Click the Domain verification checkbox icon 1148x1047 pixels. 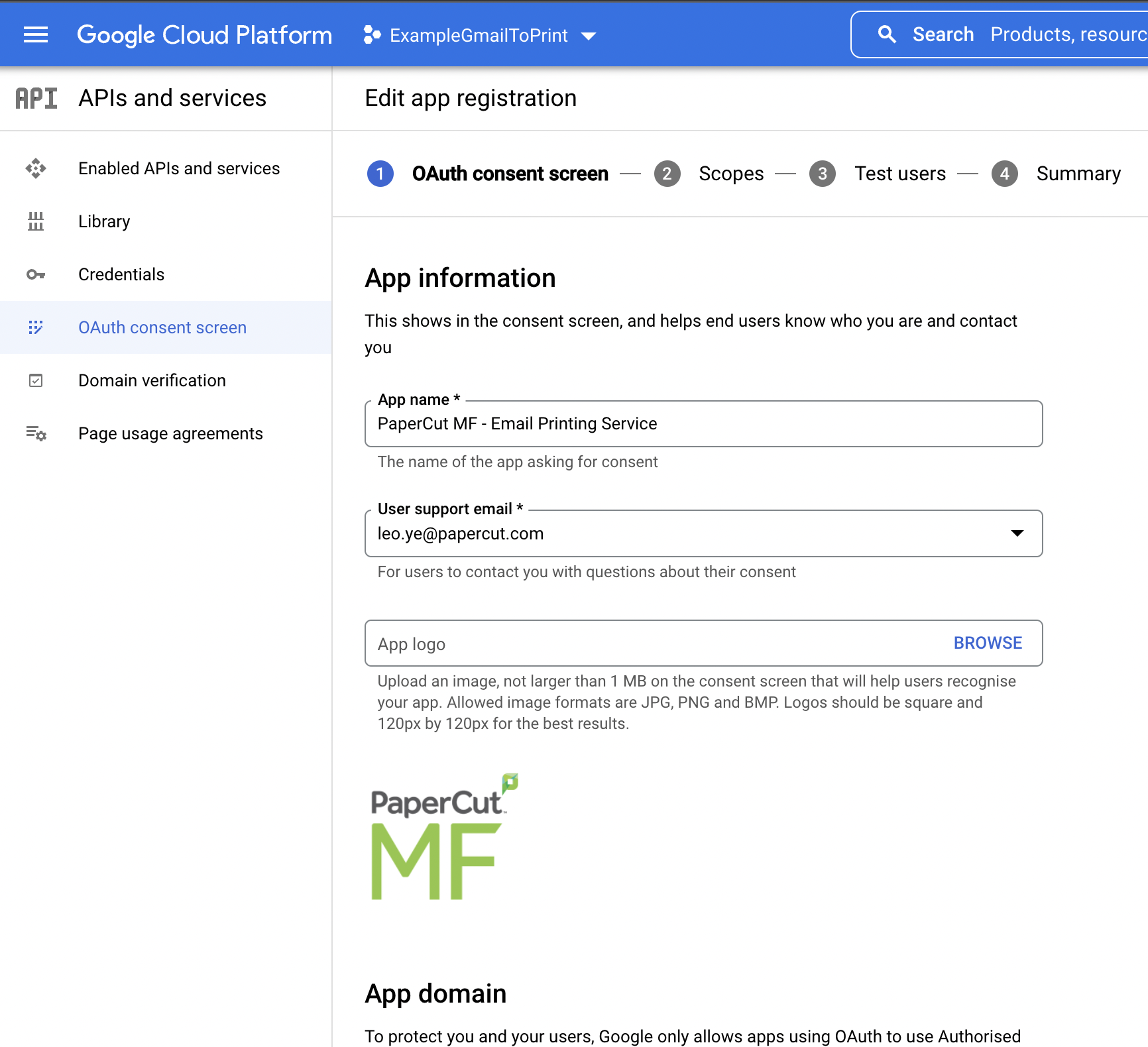36,380
